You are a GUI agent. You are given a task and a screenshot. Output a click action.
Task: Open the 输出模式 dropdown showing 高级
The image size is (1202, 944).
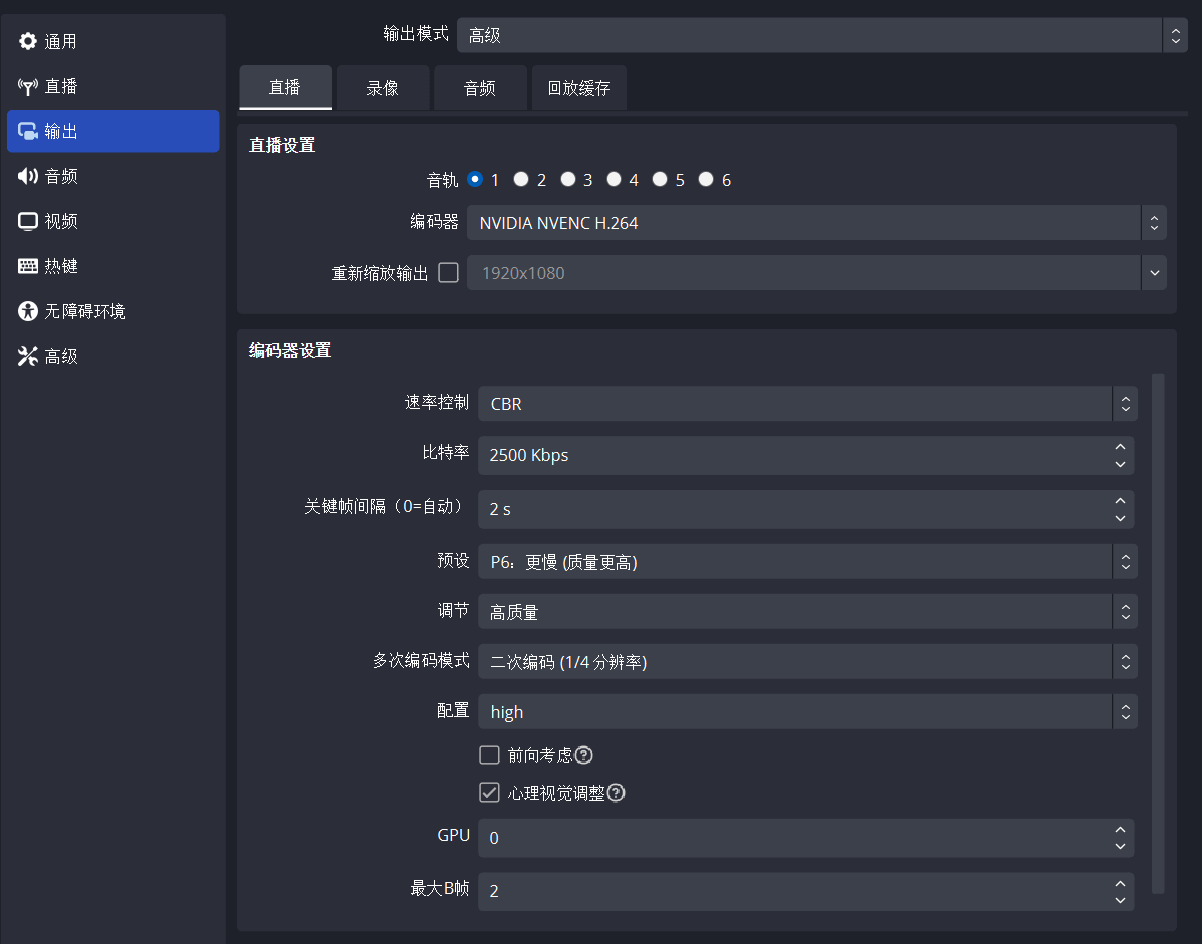(x=822, y=35)
